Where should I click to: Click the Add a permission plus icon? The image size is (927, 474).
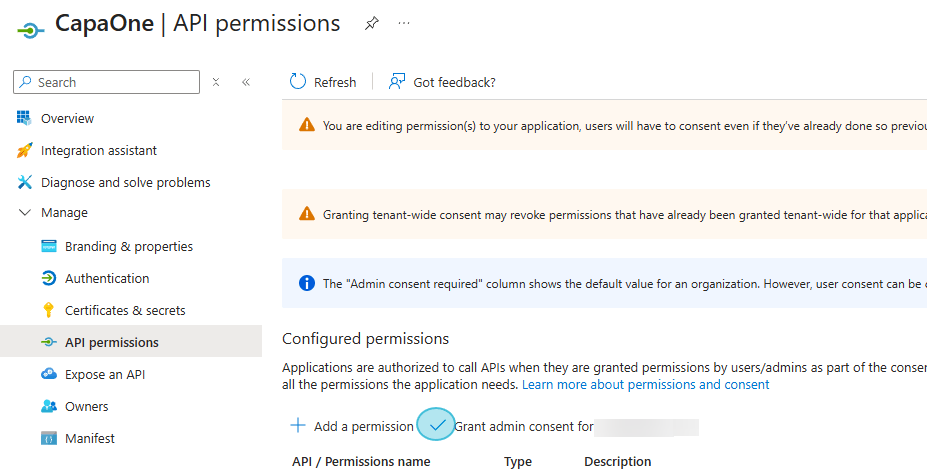click(298, 426)
